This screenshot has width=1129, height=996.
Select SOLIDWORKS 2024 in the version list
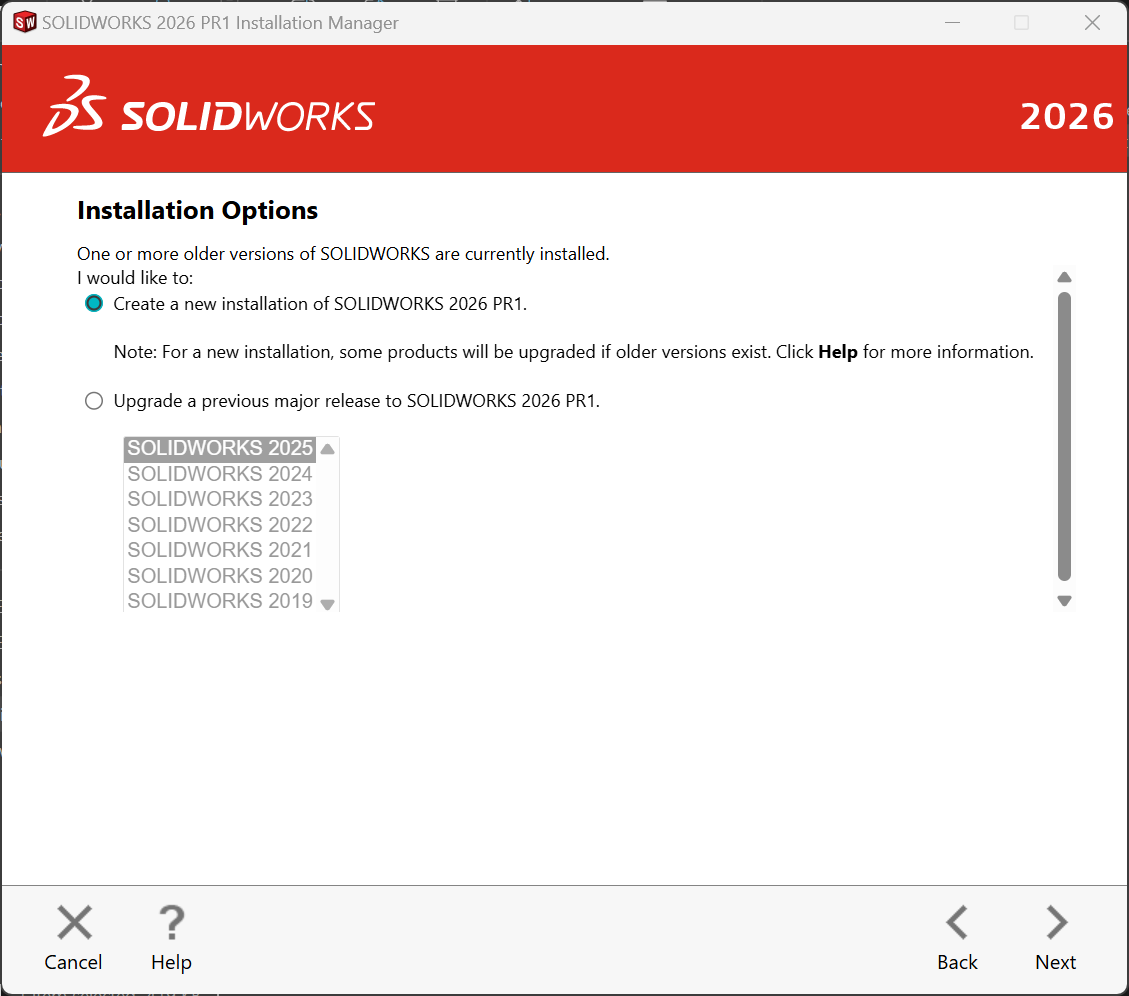tap(219, 473)
